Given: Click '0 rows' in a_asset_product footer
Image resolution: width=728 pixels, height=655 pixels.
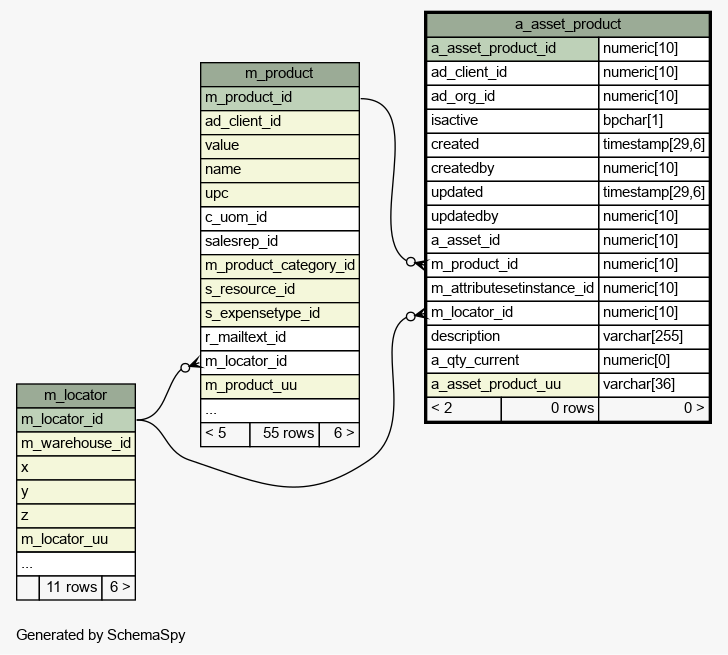Looking at the screenshot, I should pos(550,409).
